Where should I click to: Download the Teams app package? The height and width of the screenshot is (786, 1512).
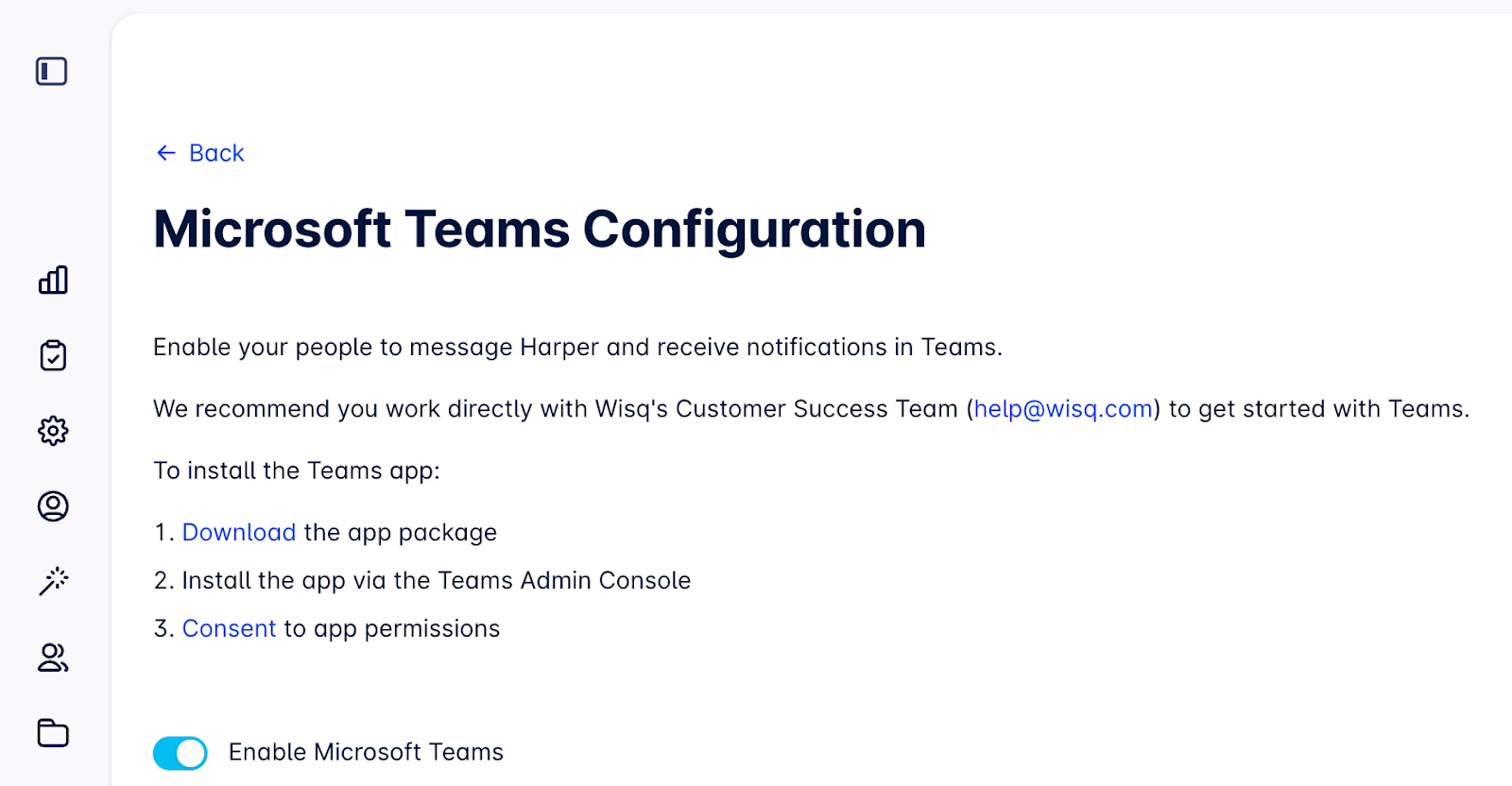click(x=239, y=533)
